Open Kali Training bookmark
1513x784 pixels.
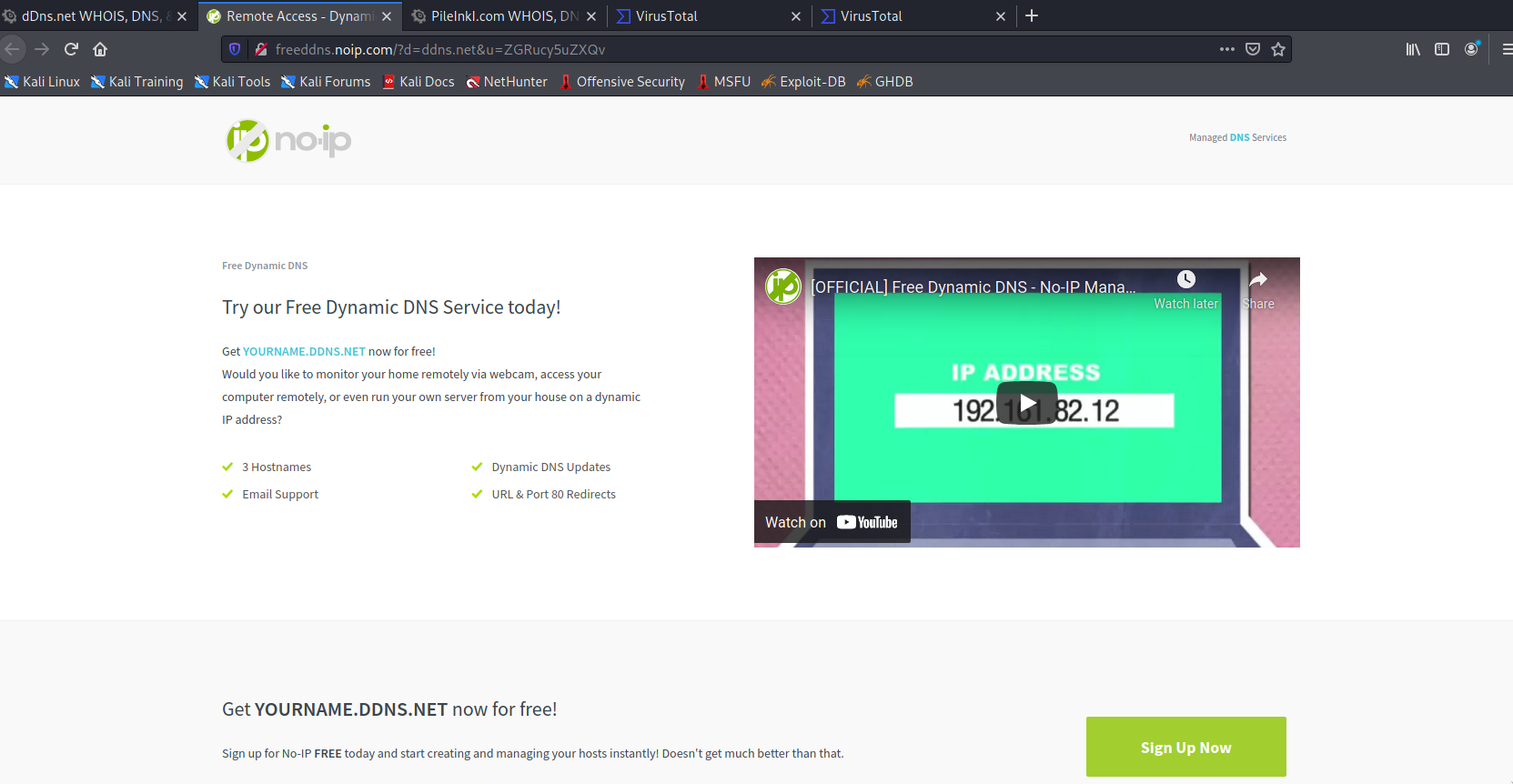pos(136,82)
